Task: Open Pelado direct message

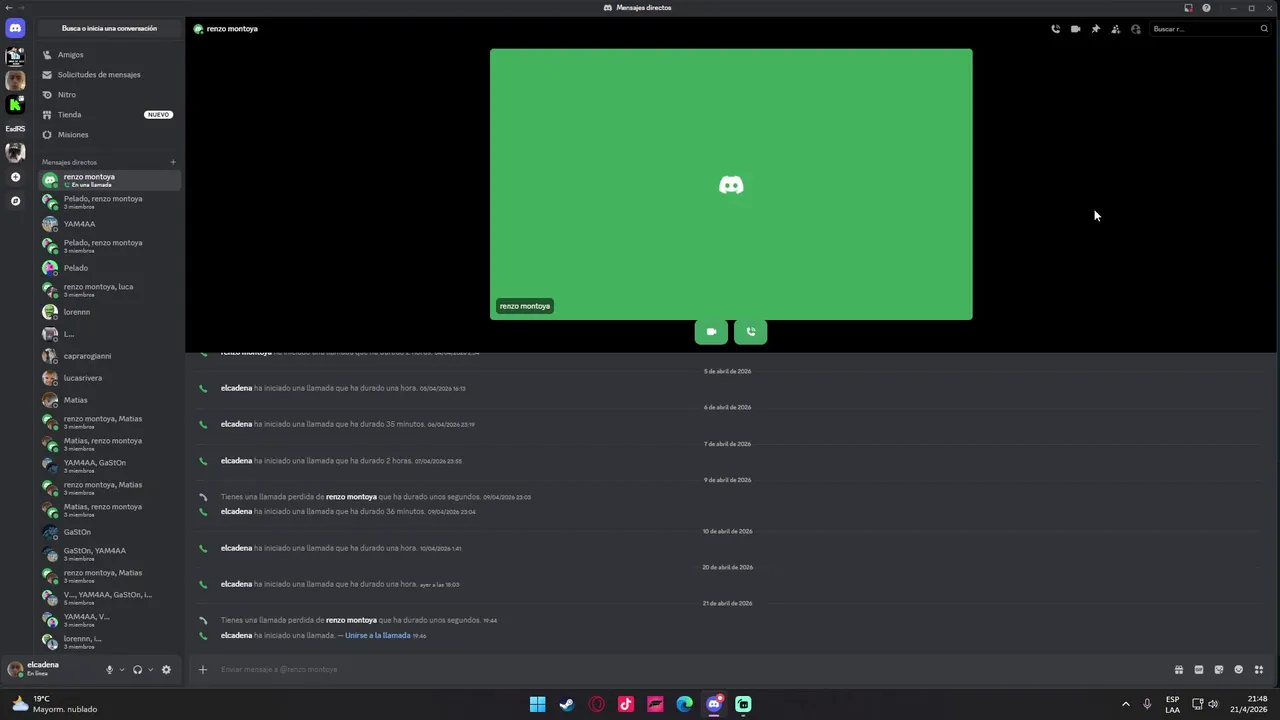Action: click(110, 268)
